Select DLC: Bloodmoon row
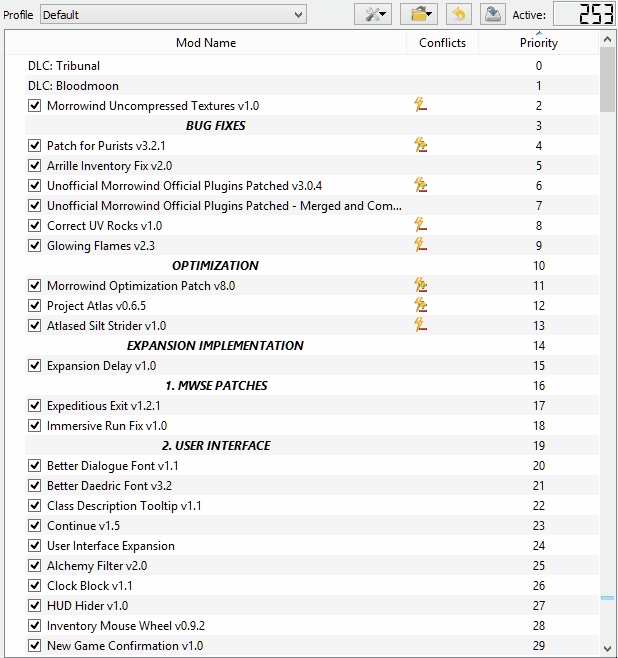 click(x=312, y=86)
